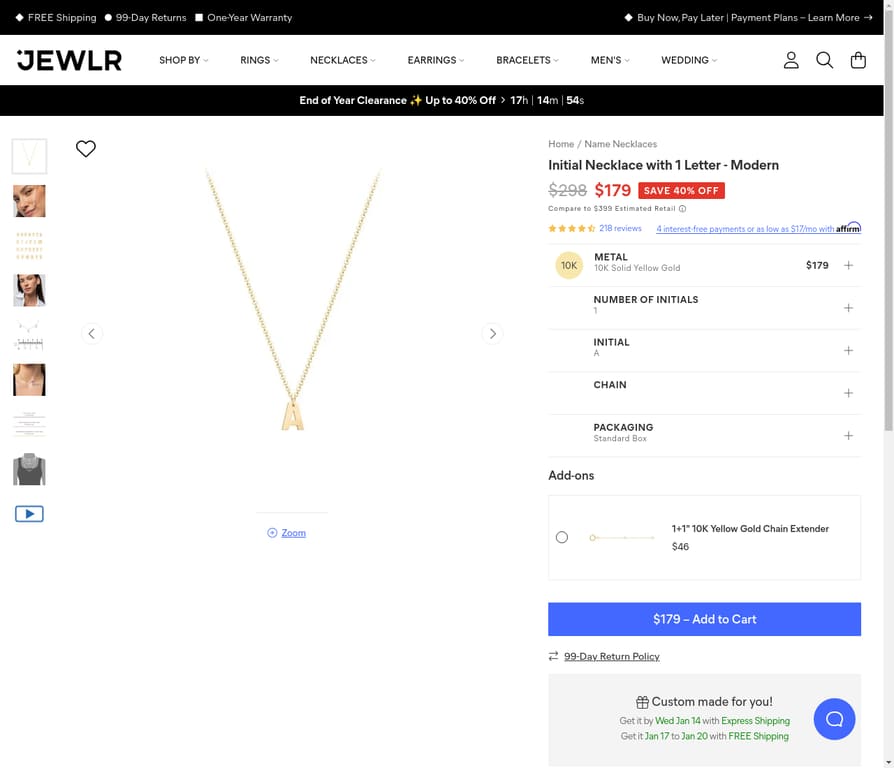Expand the Metal options section

704,265
